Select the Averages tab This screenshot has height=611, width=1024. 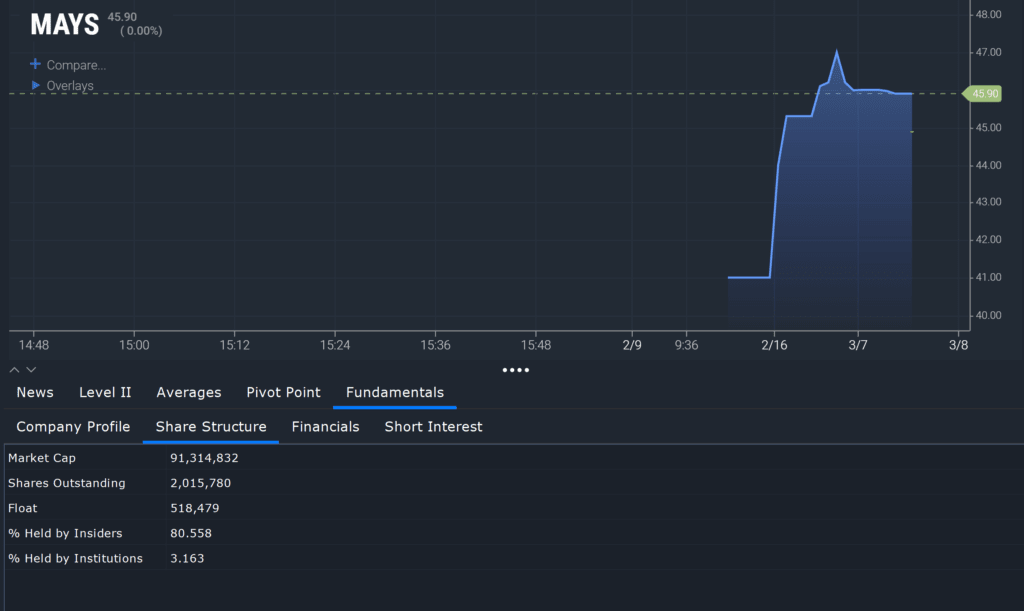188,392
